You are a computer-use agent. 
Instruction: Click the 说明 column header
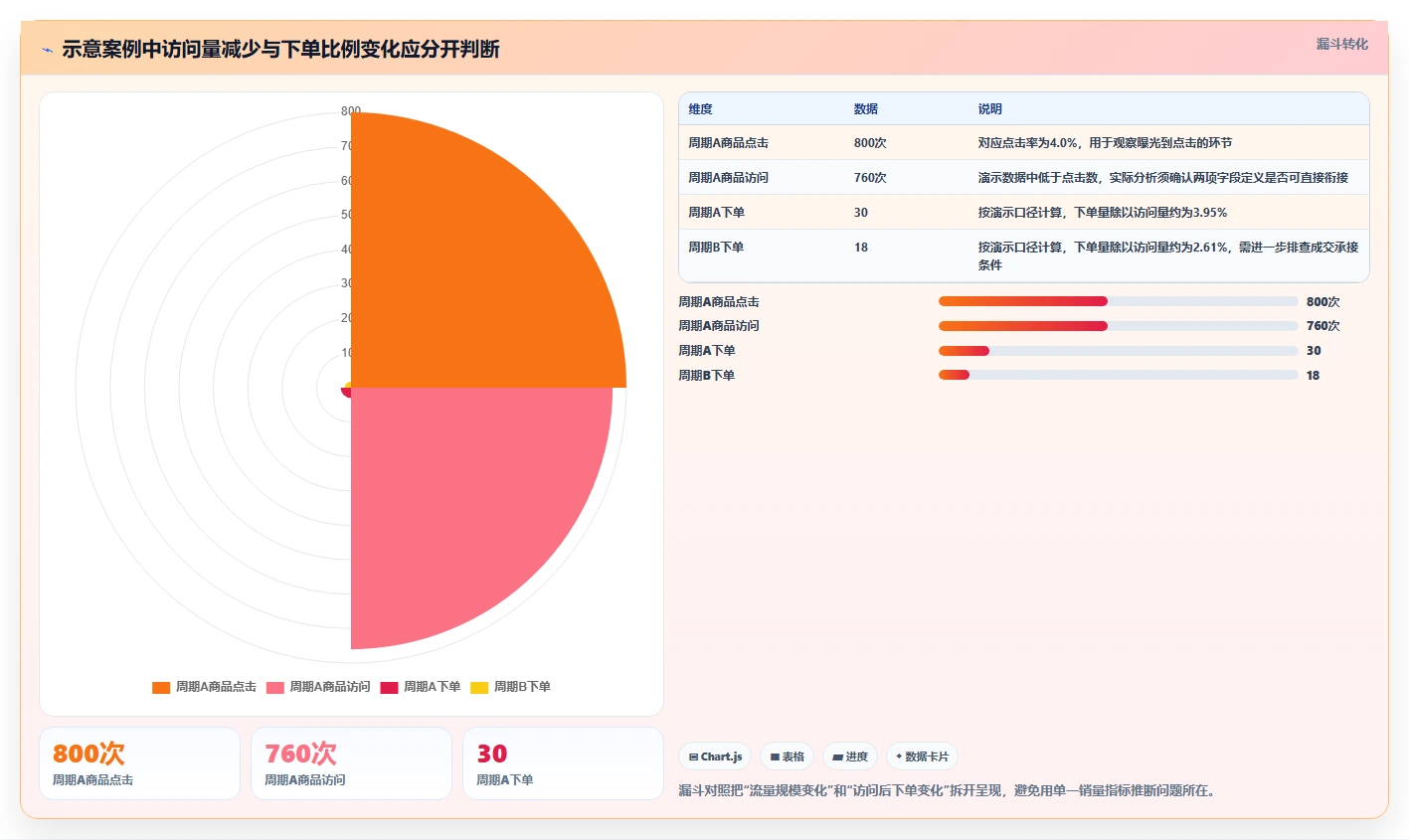click(x=989, y=109)
